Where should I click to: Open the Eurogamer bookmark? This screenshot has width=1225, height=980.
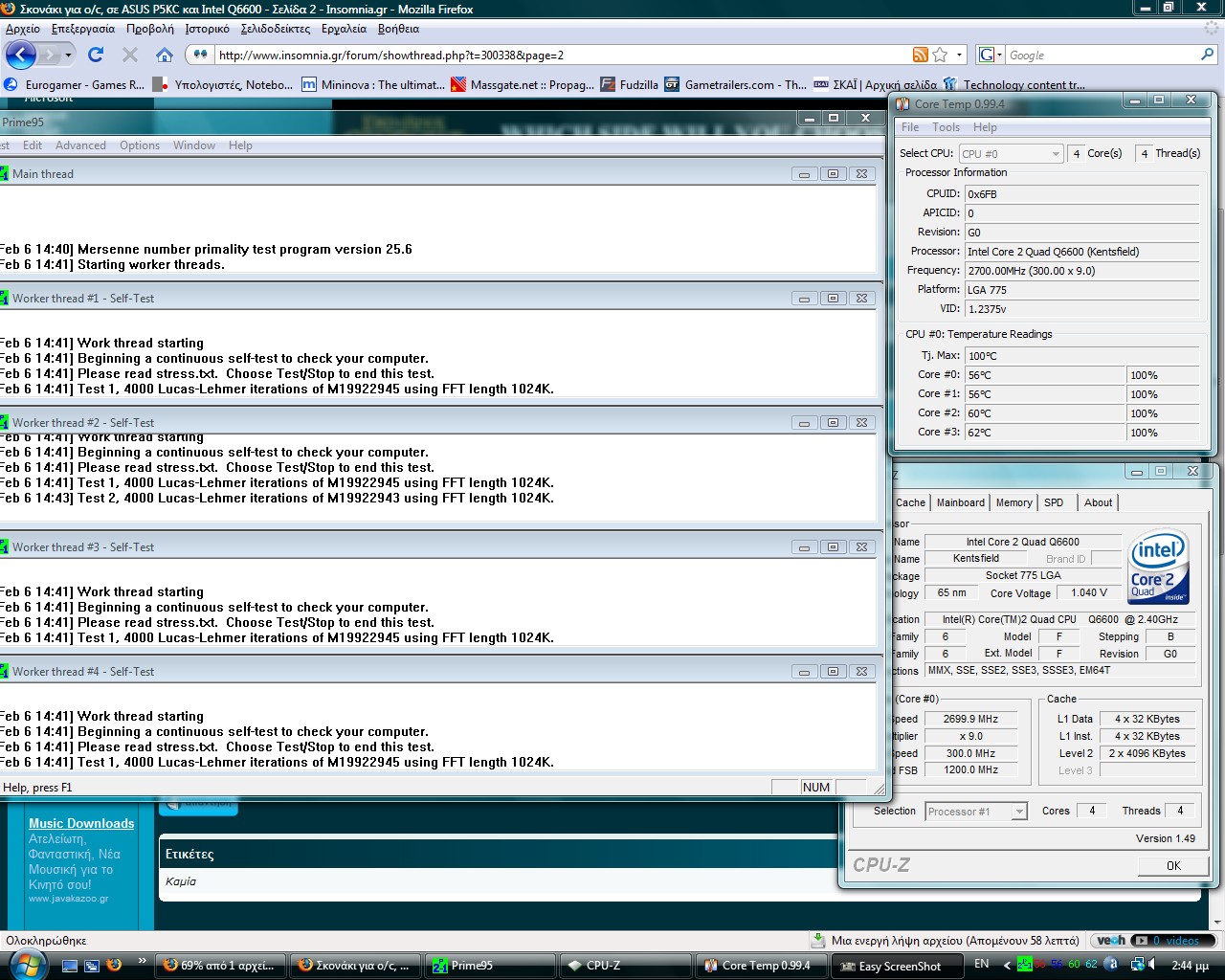pyautogui.click(x=74, y=84)
